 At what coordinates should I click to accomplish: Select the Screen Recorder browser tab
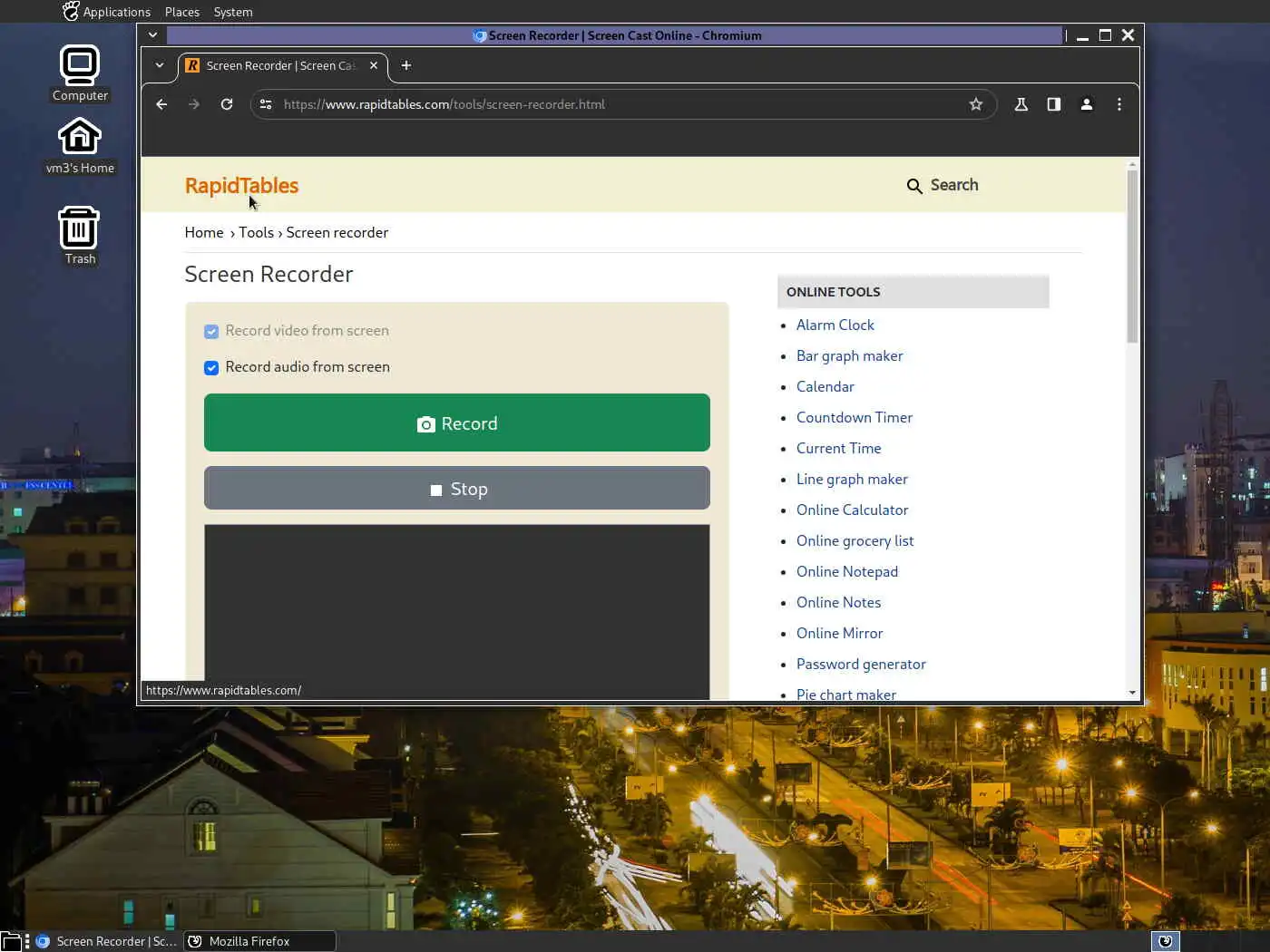click(282, 65)
